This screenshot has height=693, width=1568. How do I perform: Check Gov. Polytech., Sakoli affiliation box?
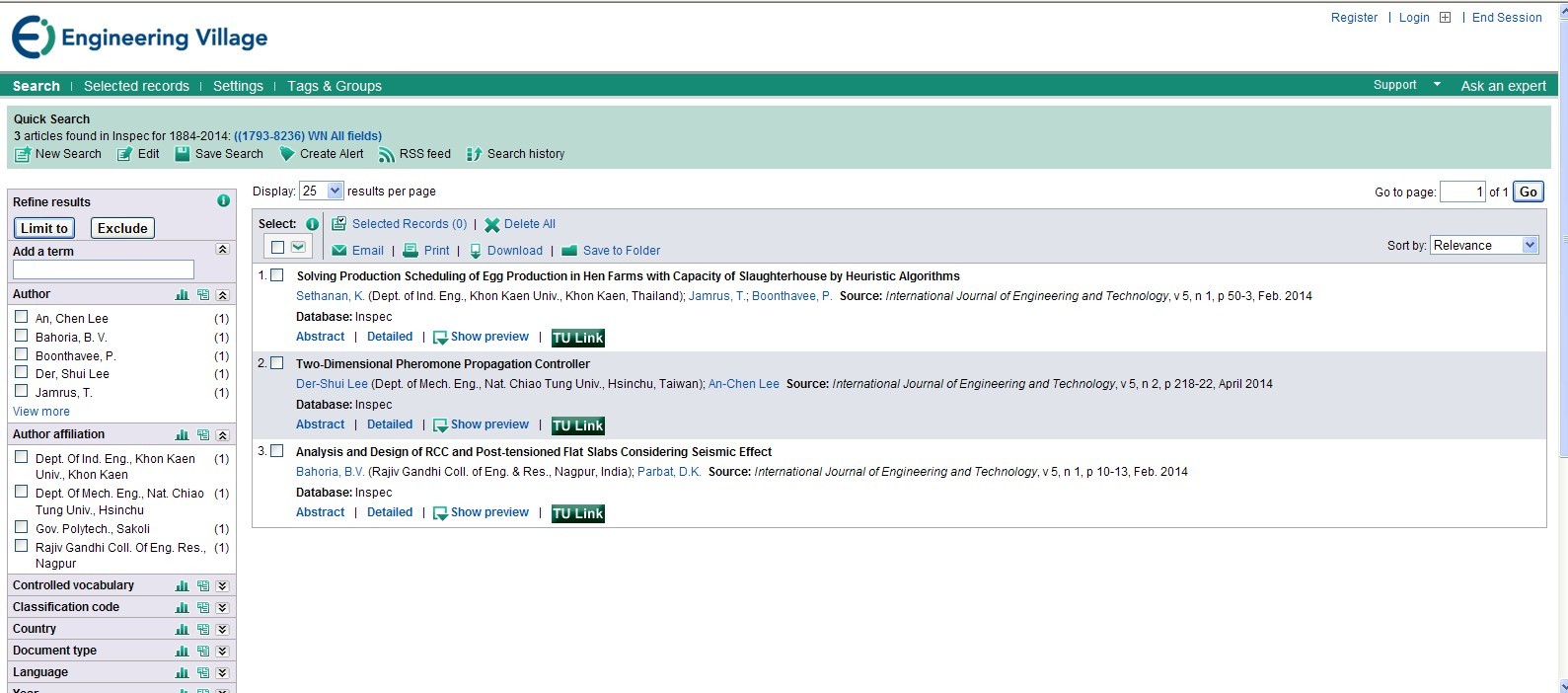(21, 527)
